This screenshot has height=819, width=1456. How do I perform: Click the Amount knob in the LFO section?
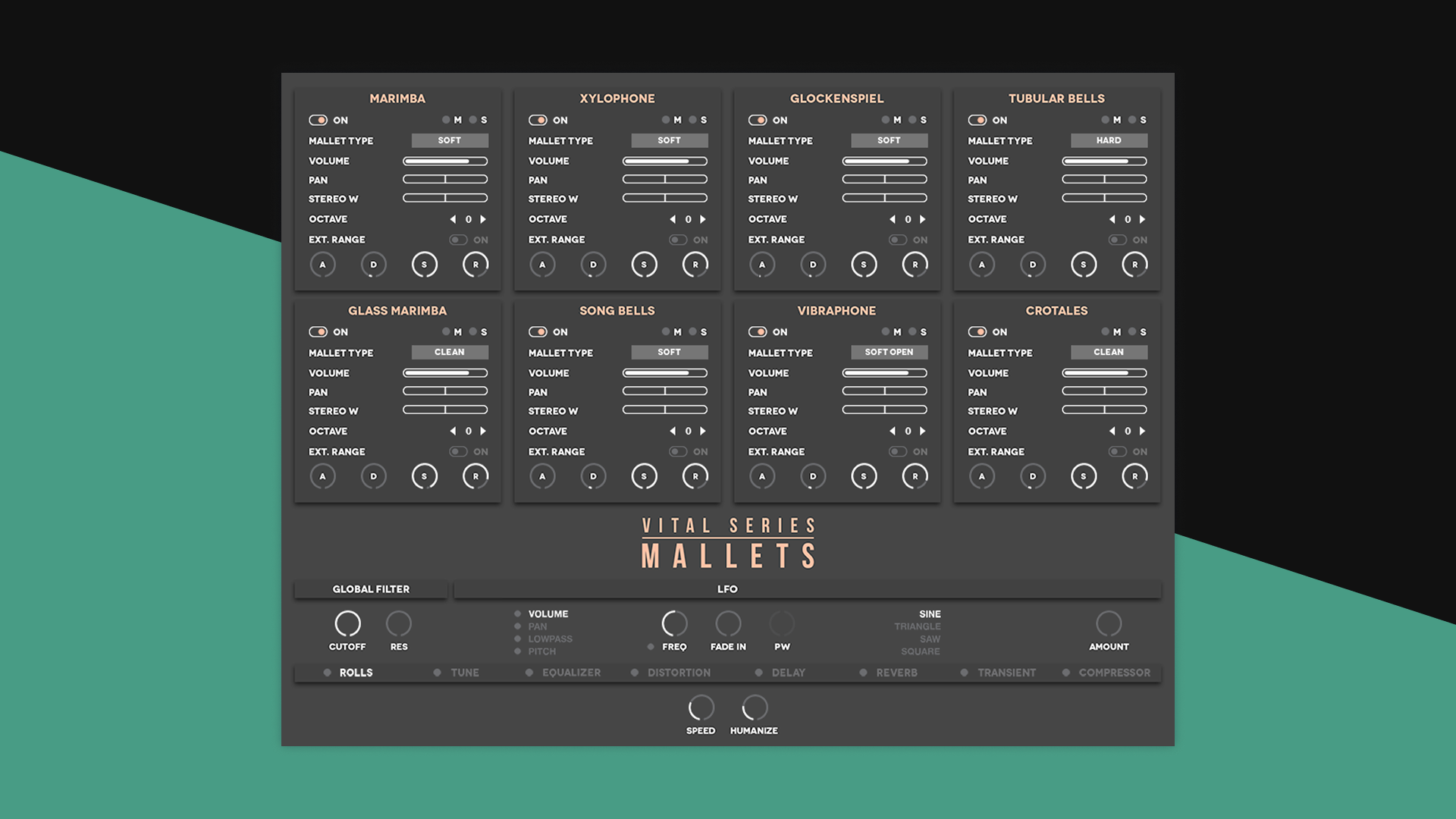(1109, 626)
